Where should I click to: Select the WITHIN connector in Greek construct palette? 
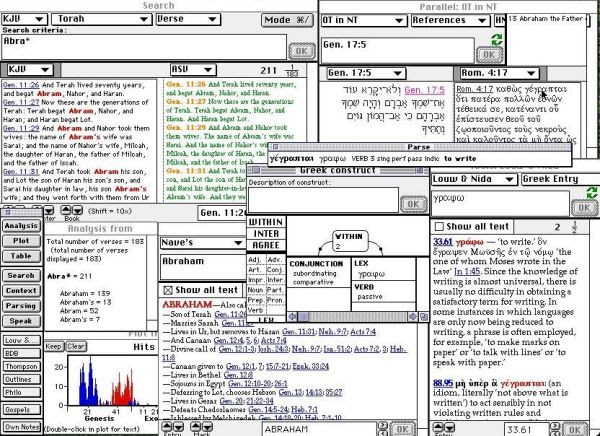pos(266,222)
